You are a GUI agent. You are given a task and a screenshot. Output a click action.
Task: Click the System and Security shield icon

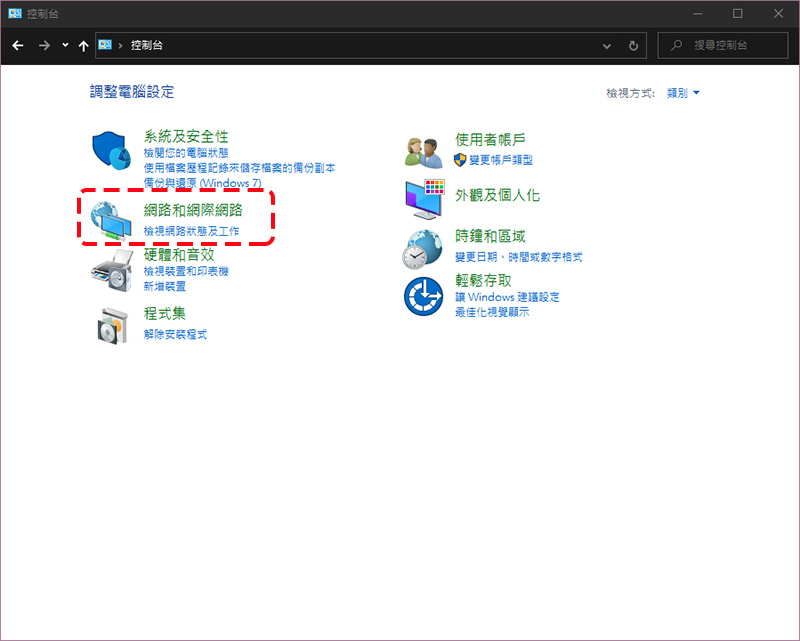point(111,151)
